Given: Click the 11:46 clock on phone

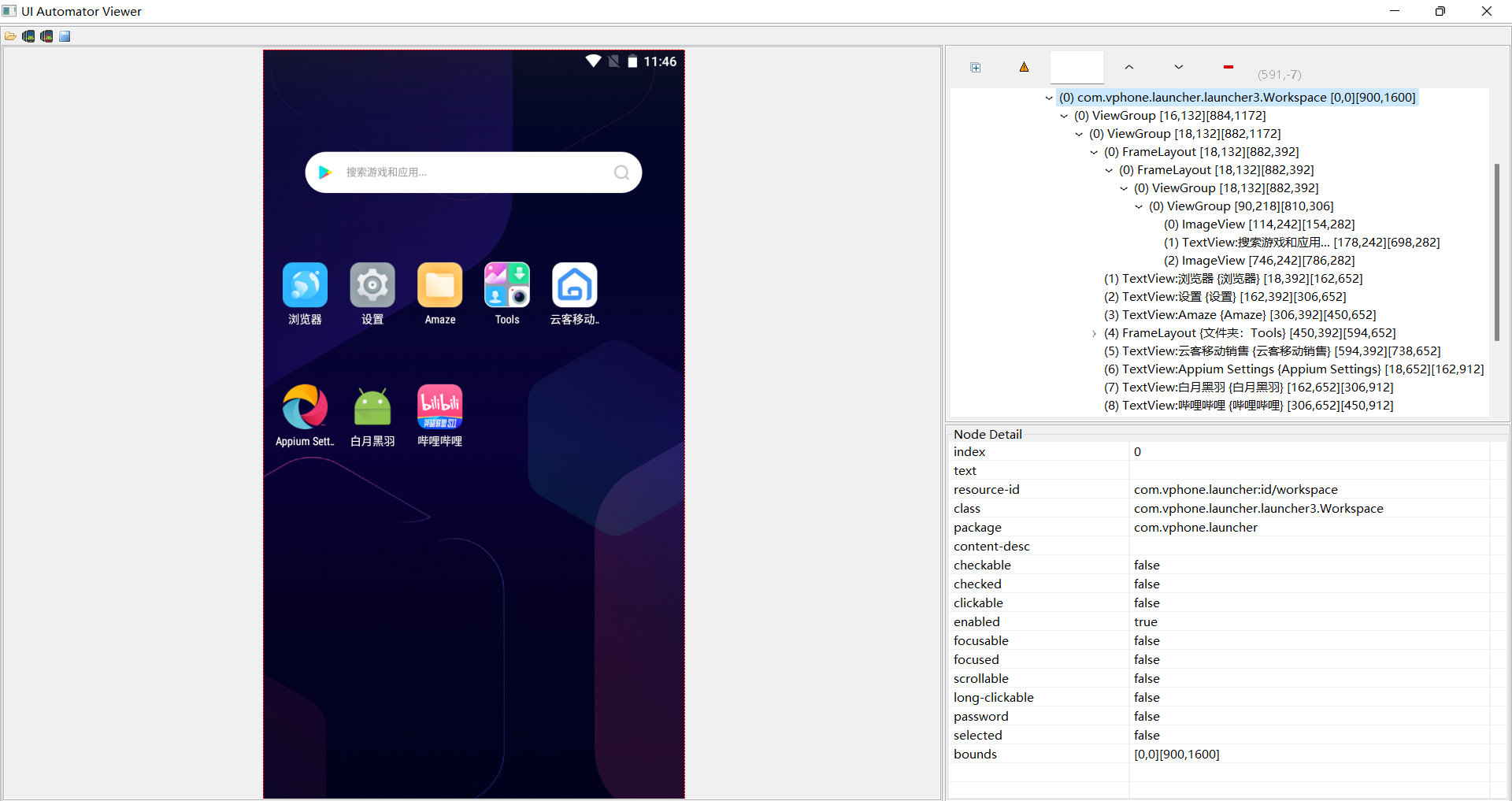Looking at the screenshot, I should click(x=660, y=61).
